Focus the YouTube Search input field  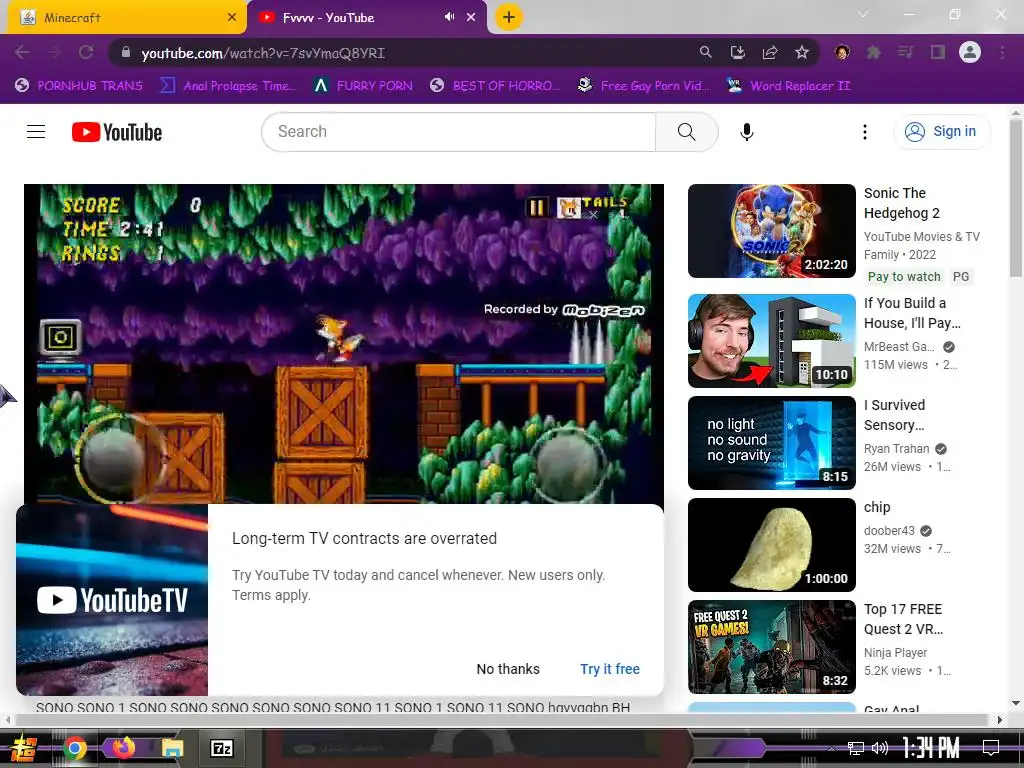tap(458, 132)
